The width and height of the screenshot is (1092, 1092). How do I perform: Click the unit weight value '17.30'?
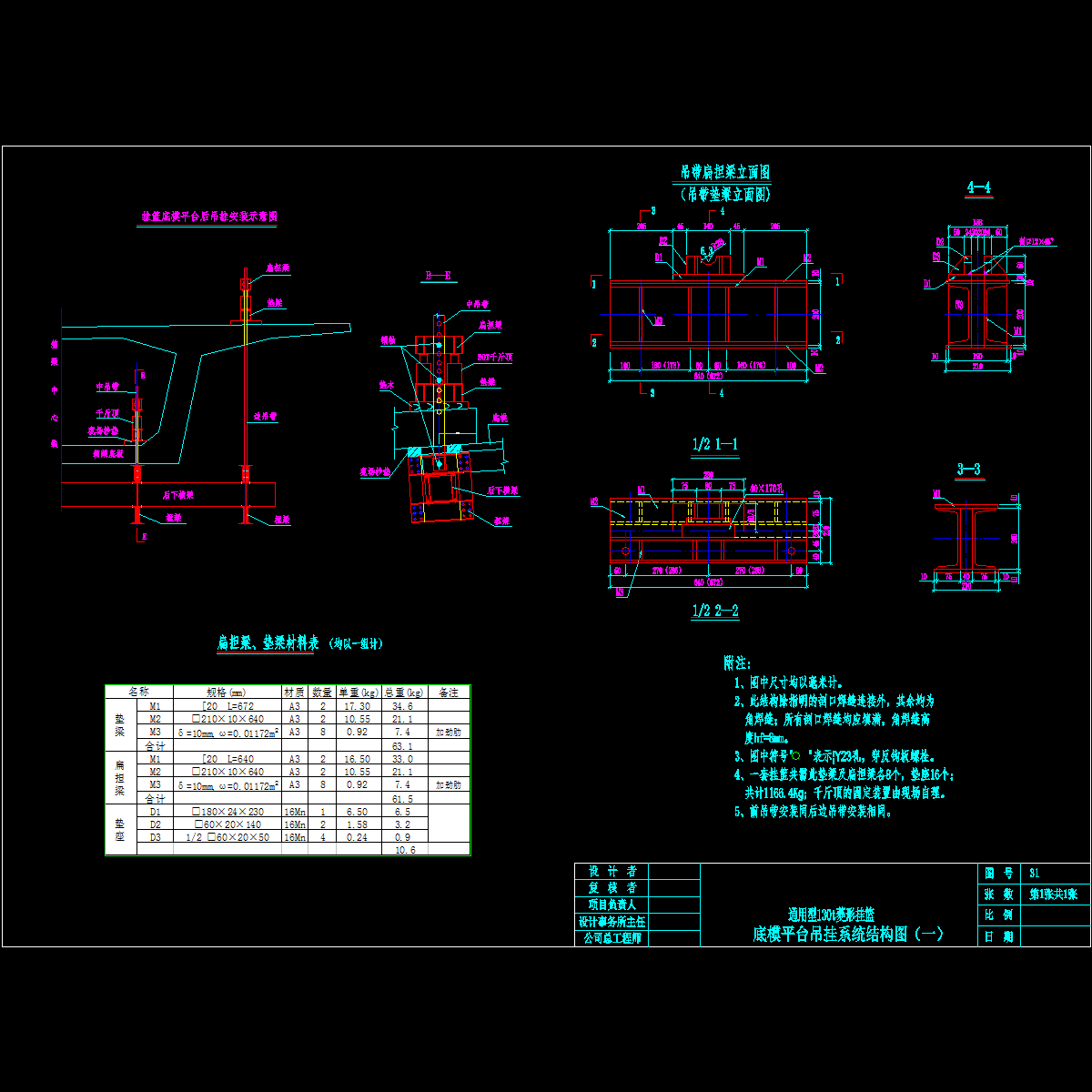pos(359,706)
